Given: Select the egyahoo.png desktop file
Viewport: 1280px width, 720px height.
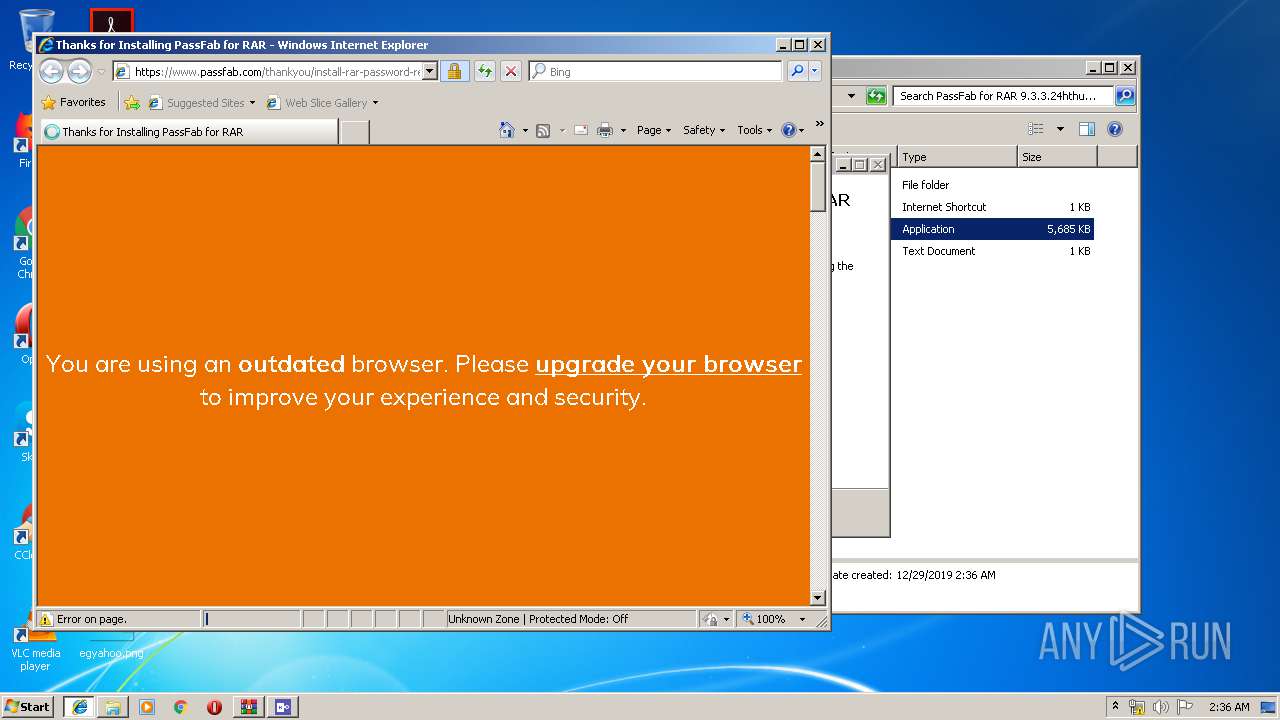Looking at the screenshot, I should tap(111, 653).
